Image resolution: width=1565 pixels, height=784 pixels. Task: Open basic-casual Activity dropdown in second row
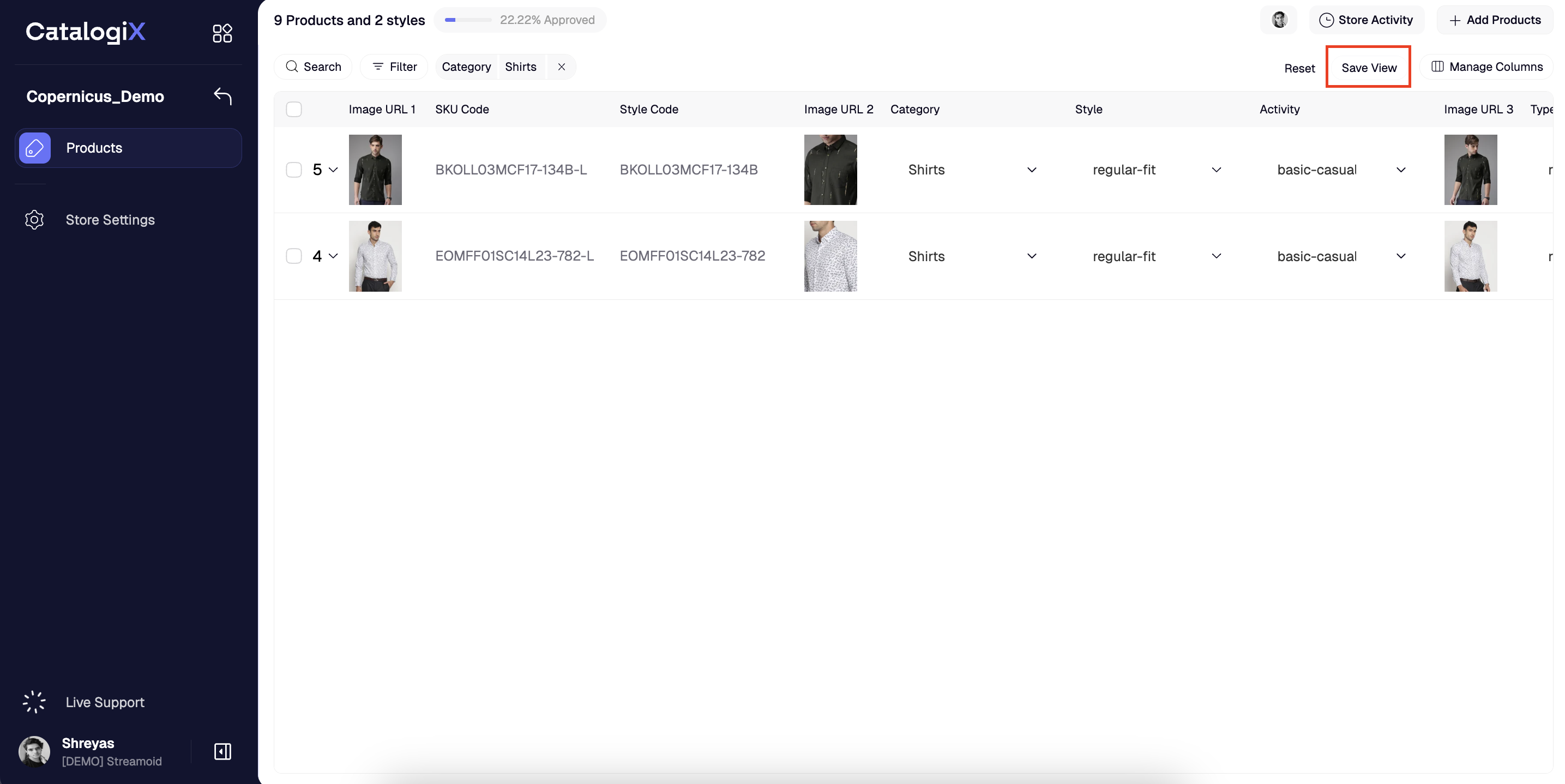1400,256
